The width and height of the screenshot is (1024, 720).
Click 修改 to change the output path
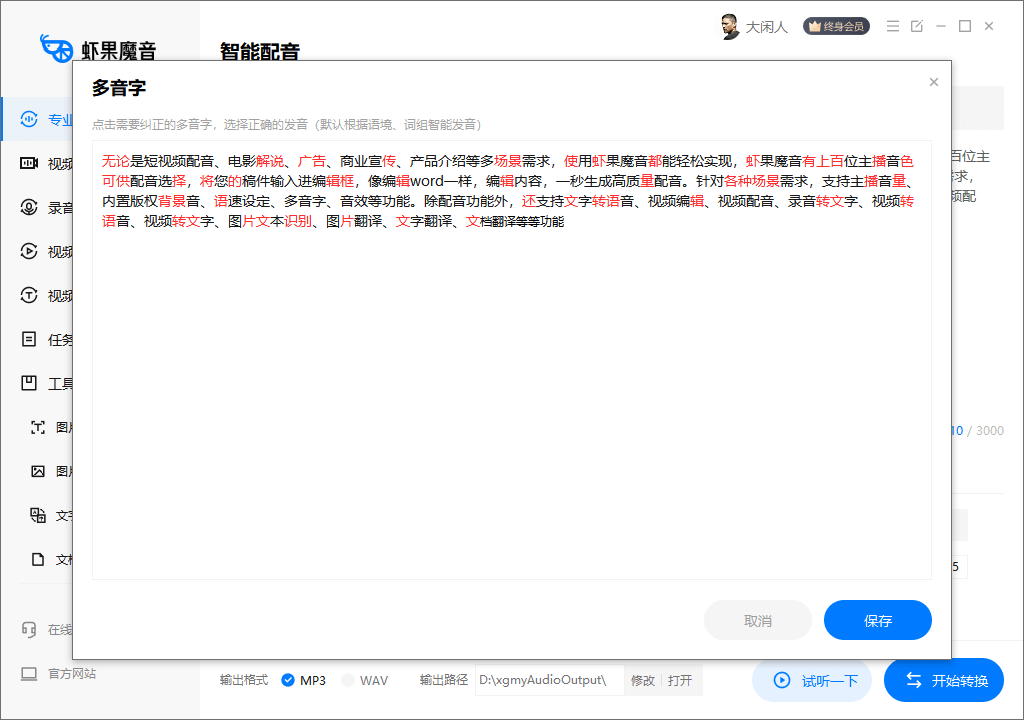(643, 680)
